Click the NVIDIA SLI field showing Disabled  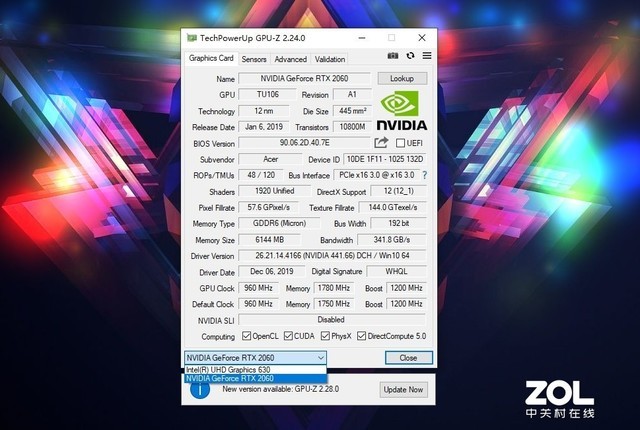[x=331, y=320]
